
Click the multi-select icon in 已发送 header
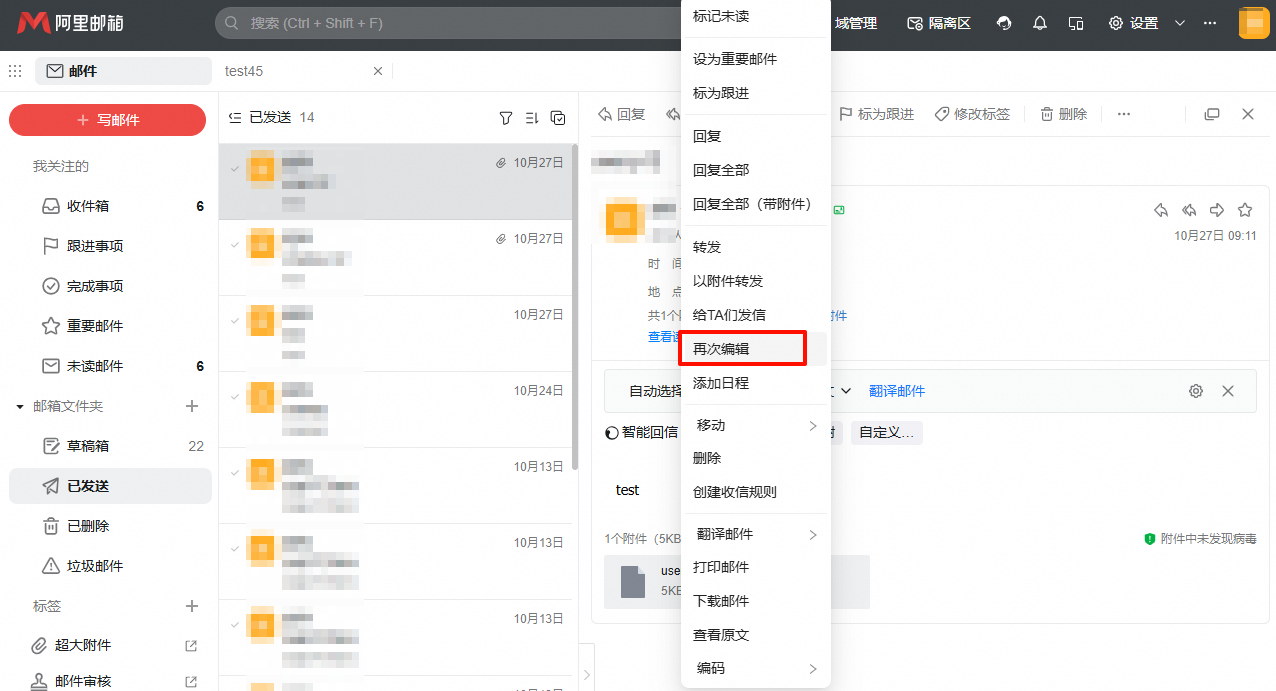click(x=558, y=118)
